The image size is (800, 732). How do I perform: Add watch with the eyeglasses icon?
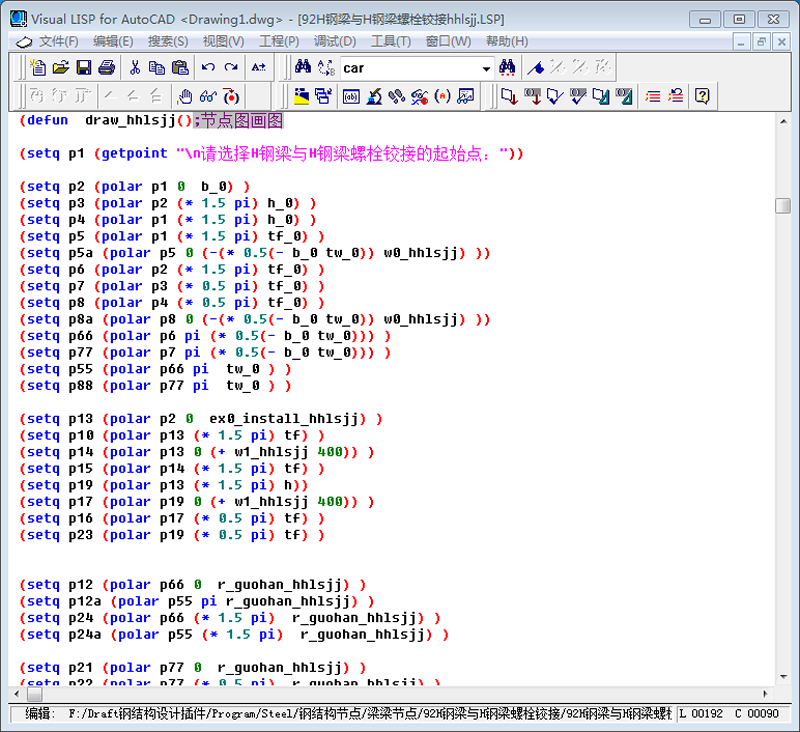coord(208,96)
